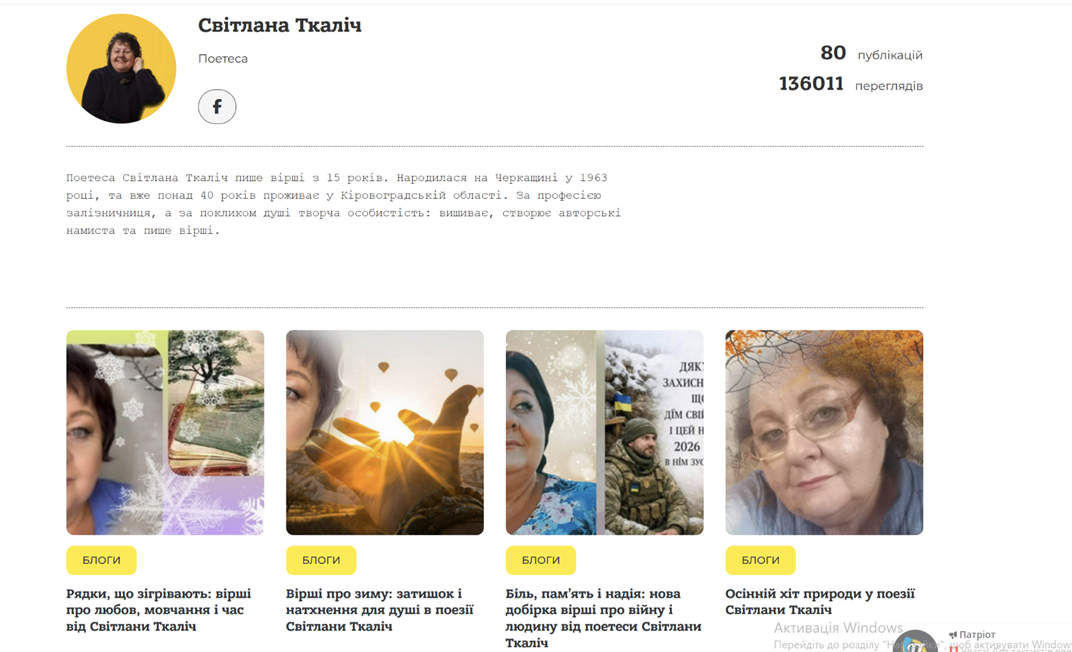
Task: Click БЛОГИ tag under winter poems article
Action: point(321,560)
